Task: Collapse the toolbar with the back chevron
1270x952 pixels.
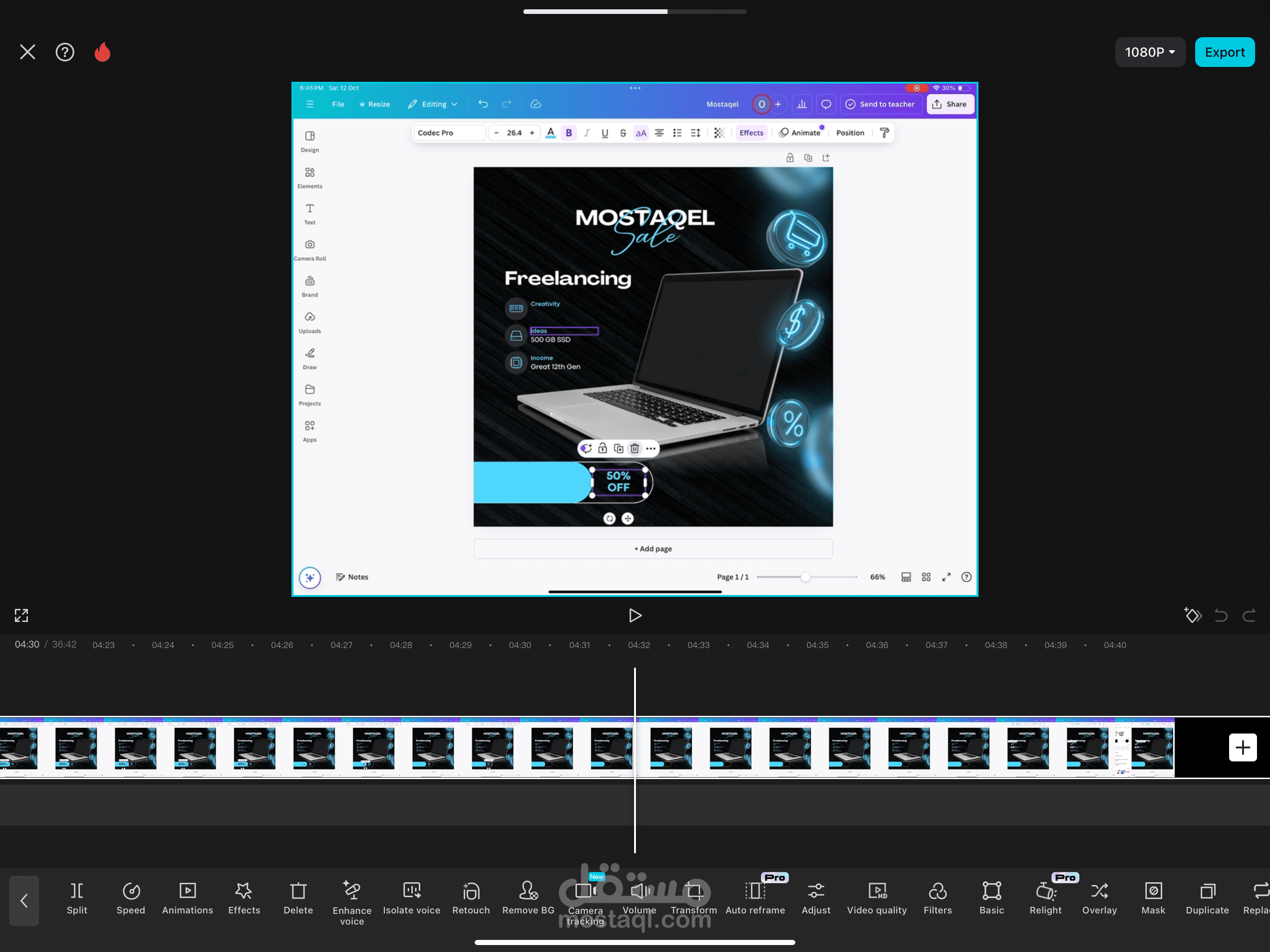Action: click(24, 900)
